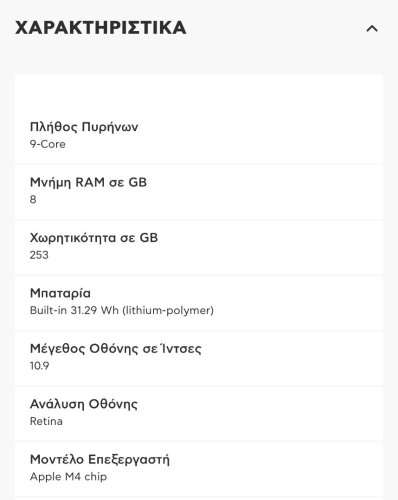Select the Μπαταρία label
Image resolution: width=398 pixels, height=500 pixels.
point(60,293)
